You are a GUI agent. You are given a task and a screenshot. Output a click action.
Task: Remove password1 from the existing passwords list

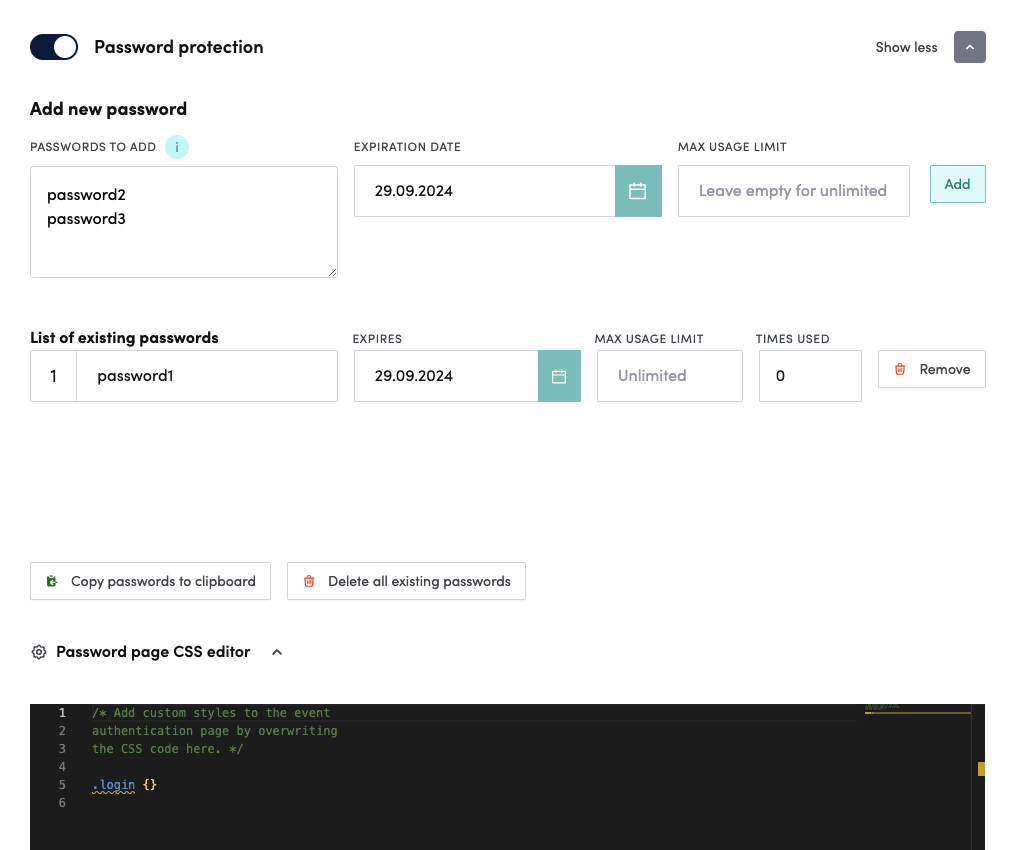(931, 369)
